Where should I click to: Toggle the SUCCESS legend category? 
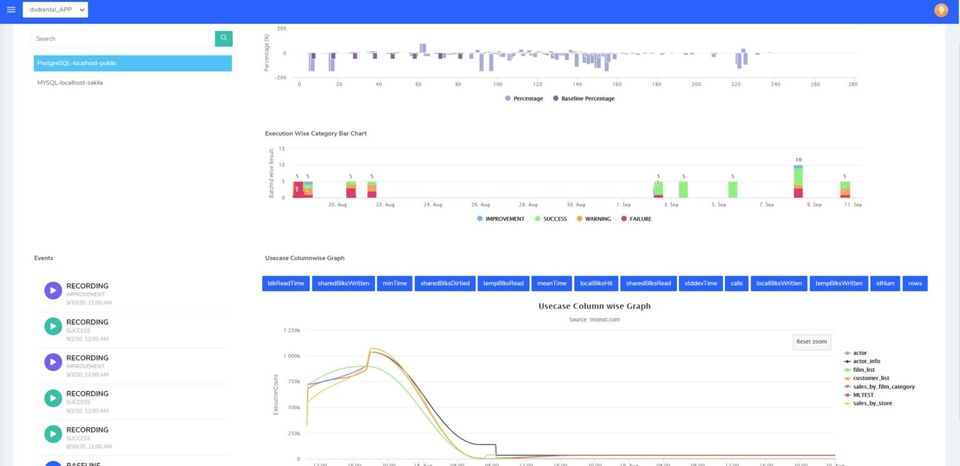point(550,219)
